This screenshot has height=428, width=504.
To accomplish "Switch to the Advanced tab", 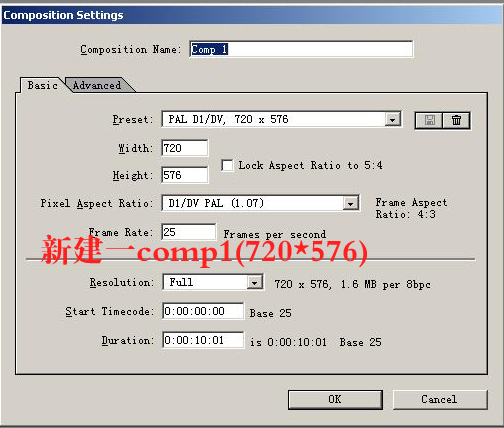I will point(97,85).
